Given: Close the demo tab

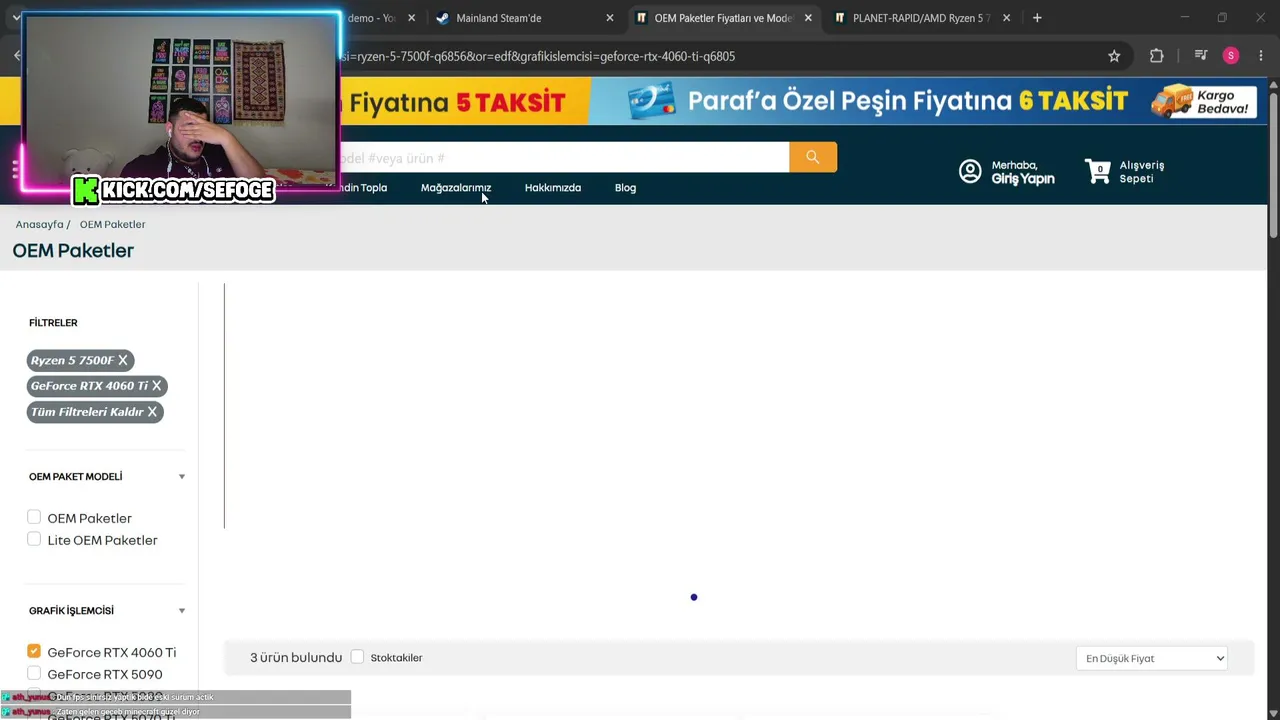Looking at the screenshot, I should pos(411,18).
